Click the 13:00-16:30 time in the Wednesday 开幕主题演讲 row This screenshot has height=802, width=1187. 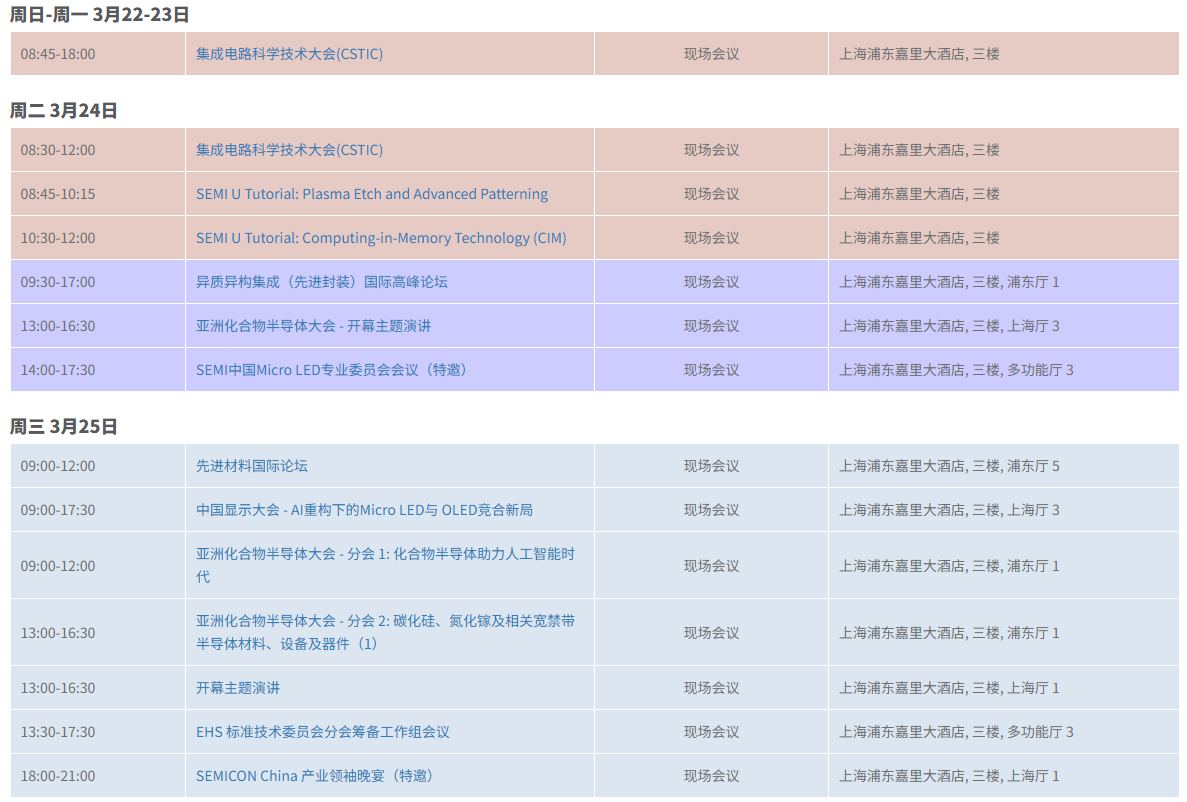coord(58,688)
